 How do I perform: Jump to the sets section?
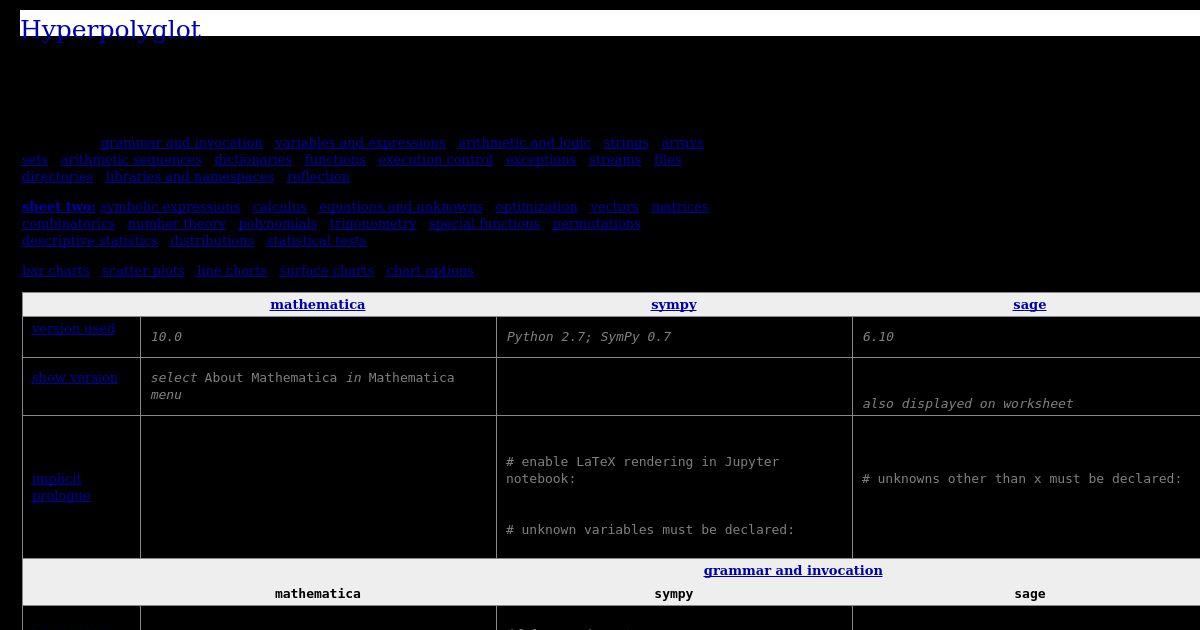tap(35, 160)
